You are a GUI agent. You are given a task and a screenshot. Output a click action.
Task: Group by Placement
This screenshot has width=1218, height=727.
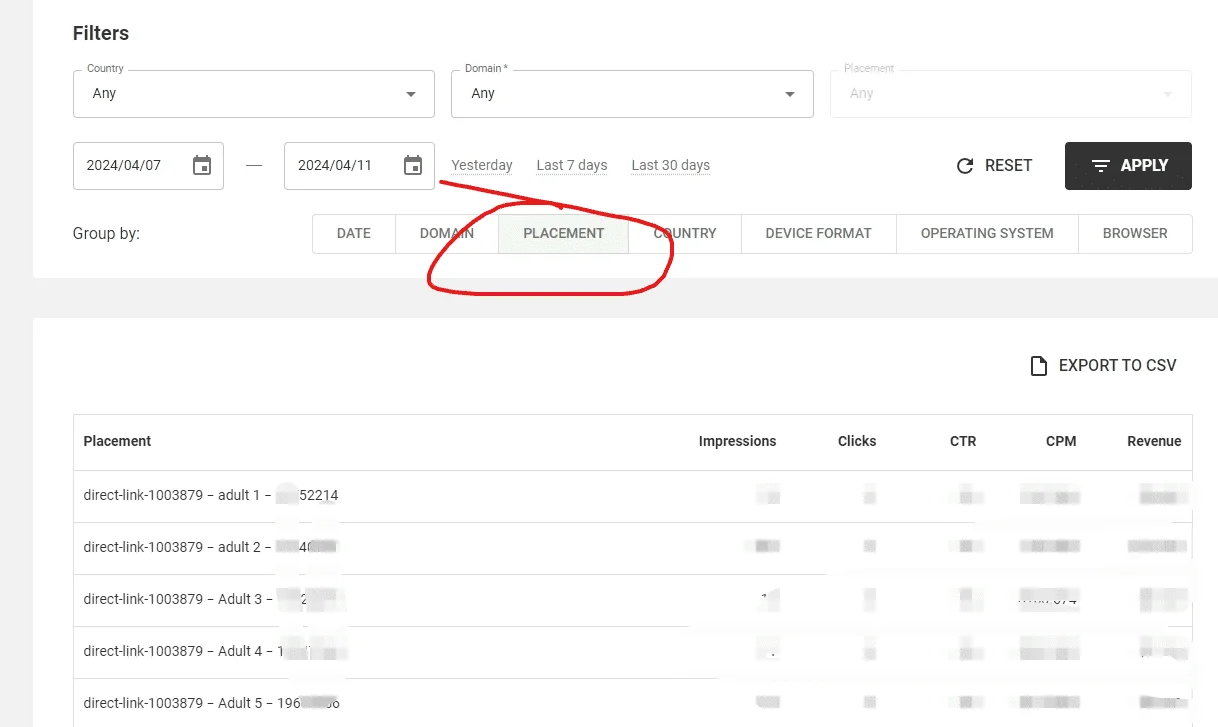point(564,234)
